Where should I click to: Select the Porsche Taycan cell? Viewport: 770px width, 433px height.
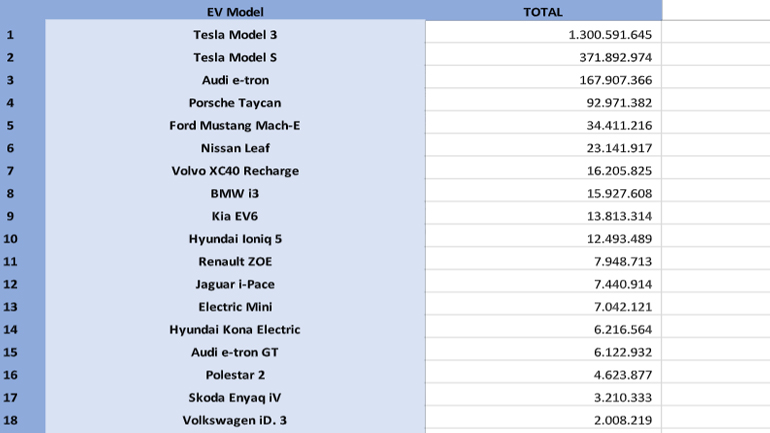(x=235, y=103)
